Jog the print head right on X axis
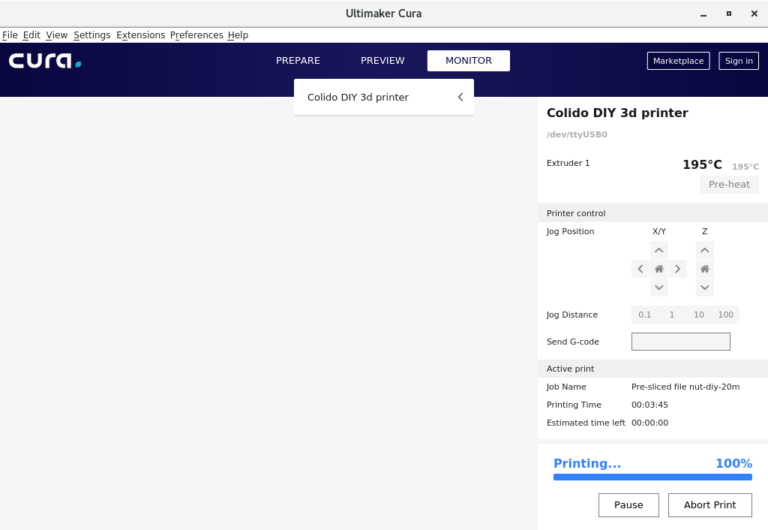This screenshot has width=768, height=530. 678,269
